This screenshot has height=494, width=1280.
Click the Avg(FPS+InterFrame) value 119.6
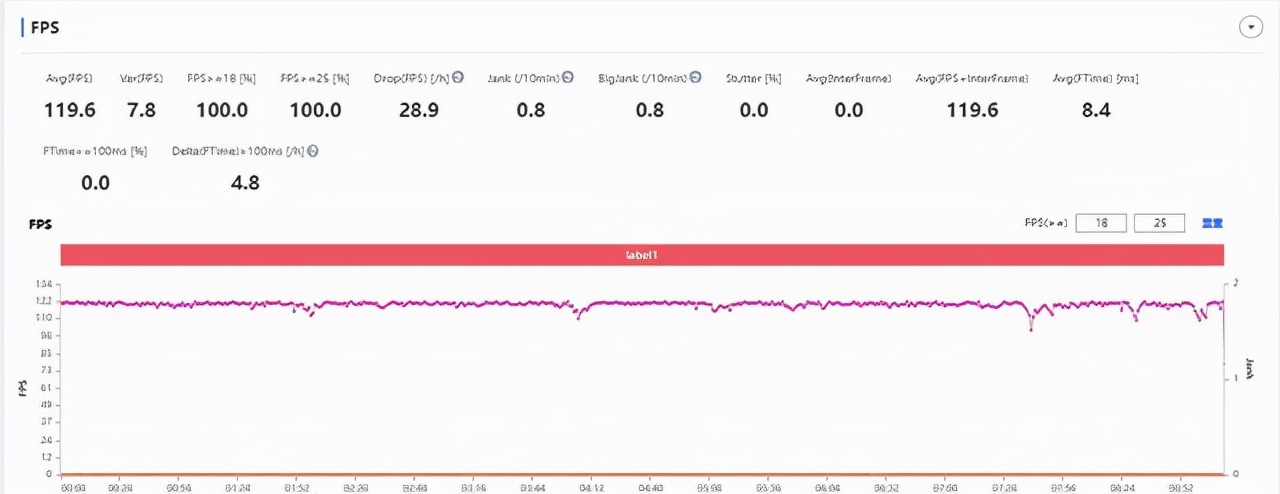(x=972, y=110)
